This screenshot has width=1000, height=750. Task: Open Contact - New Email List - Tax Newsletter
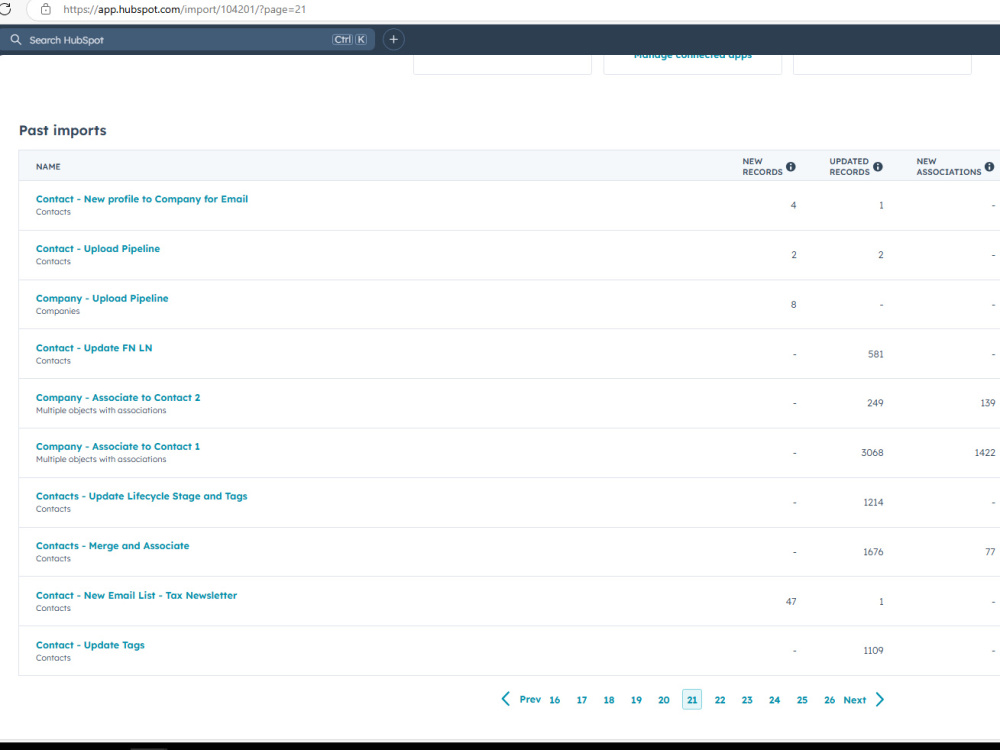pyautogui.click(x=136, y=595)
